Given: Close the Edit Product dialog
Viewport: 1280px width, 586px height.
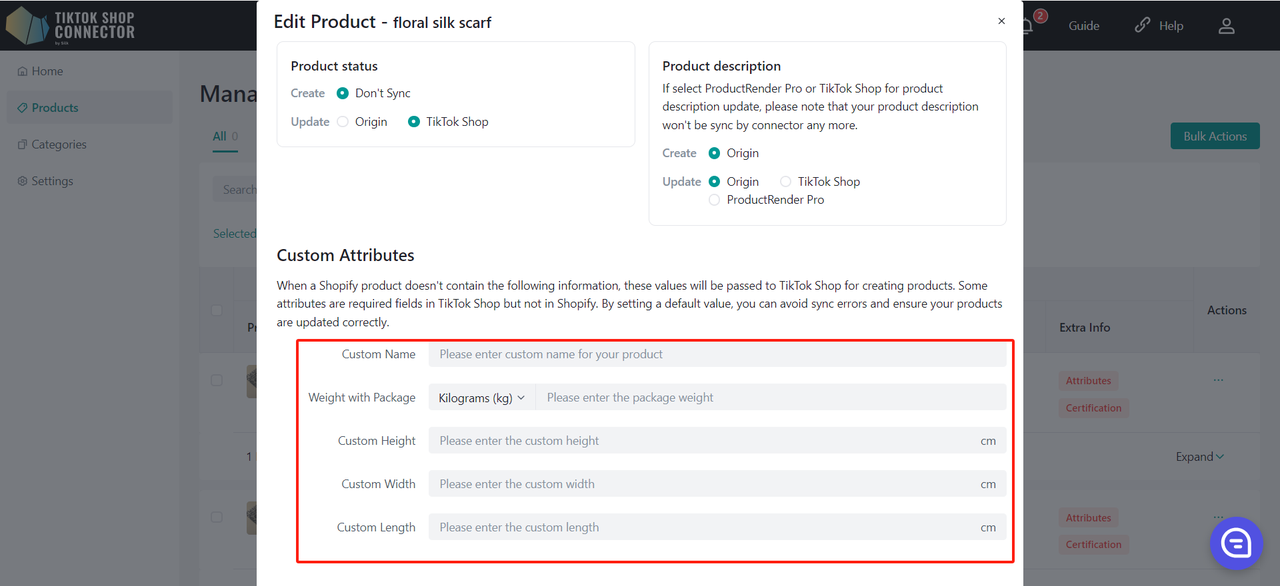Looking at the screenshot, I should click(x=1001, y=21).
